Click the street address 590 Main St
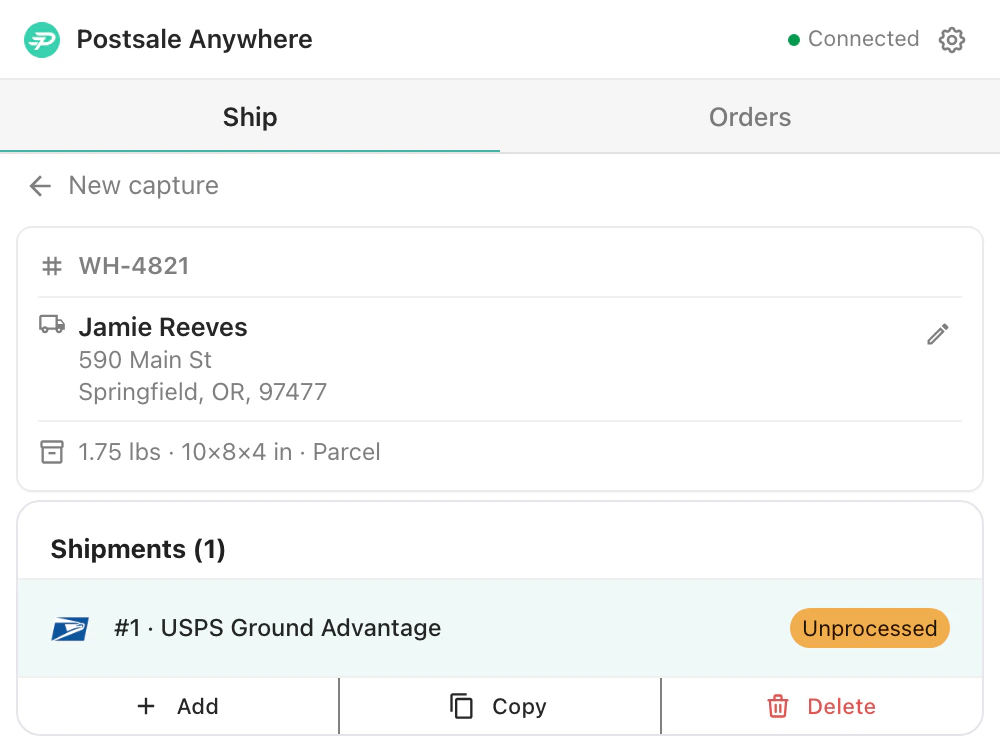Image resolution: width=1000 pixels, height=740 pixels. coord(145,360)
